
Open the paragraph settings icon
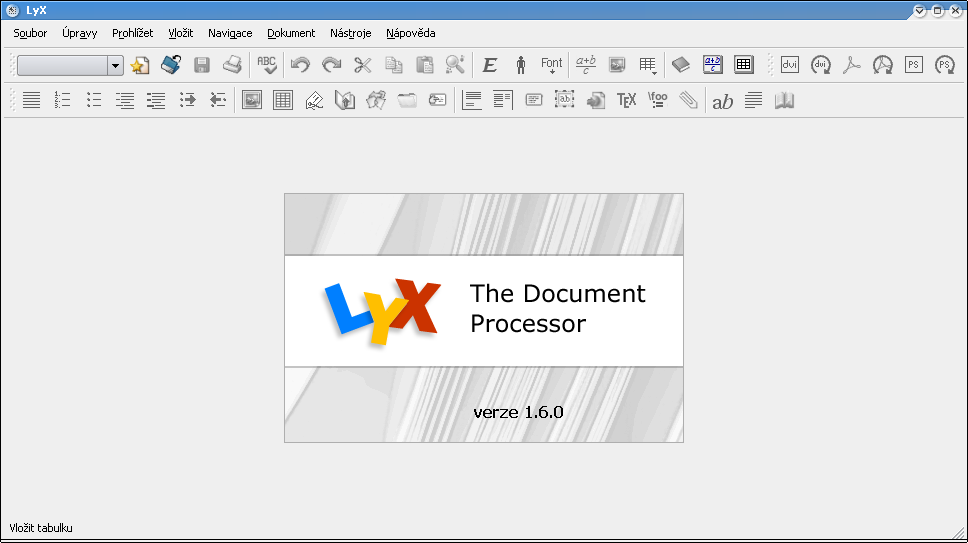coord(753,100)
